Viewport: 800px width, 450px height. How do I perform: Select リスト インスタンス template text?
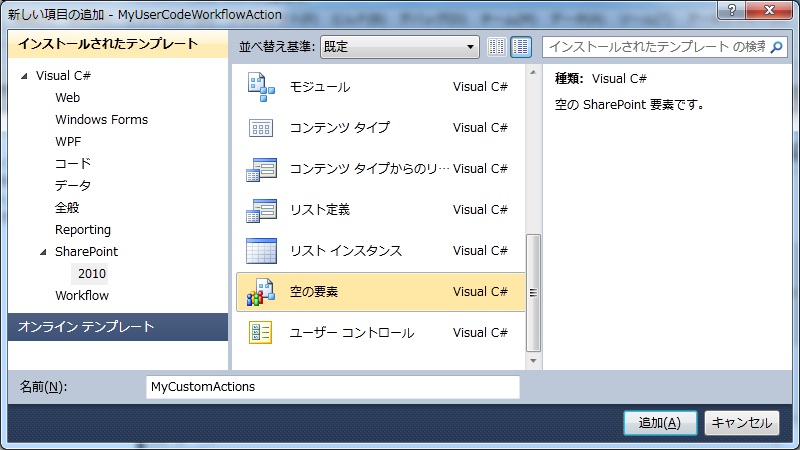[x=346, y=251]
